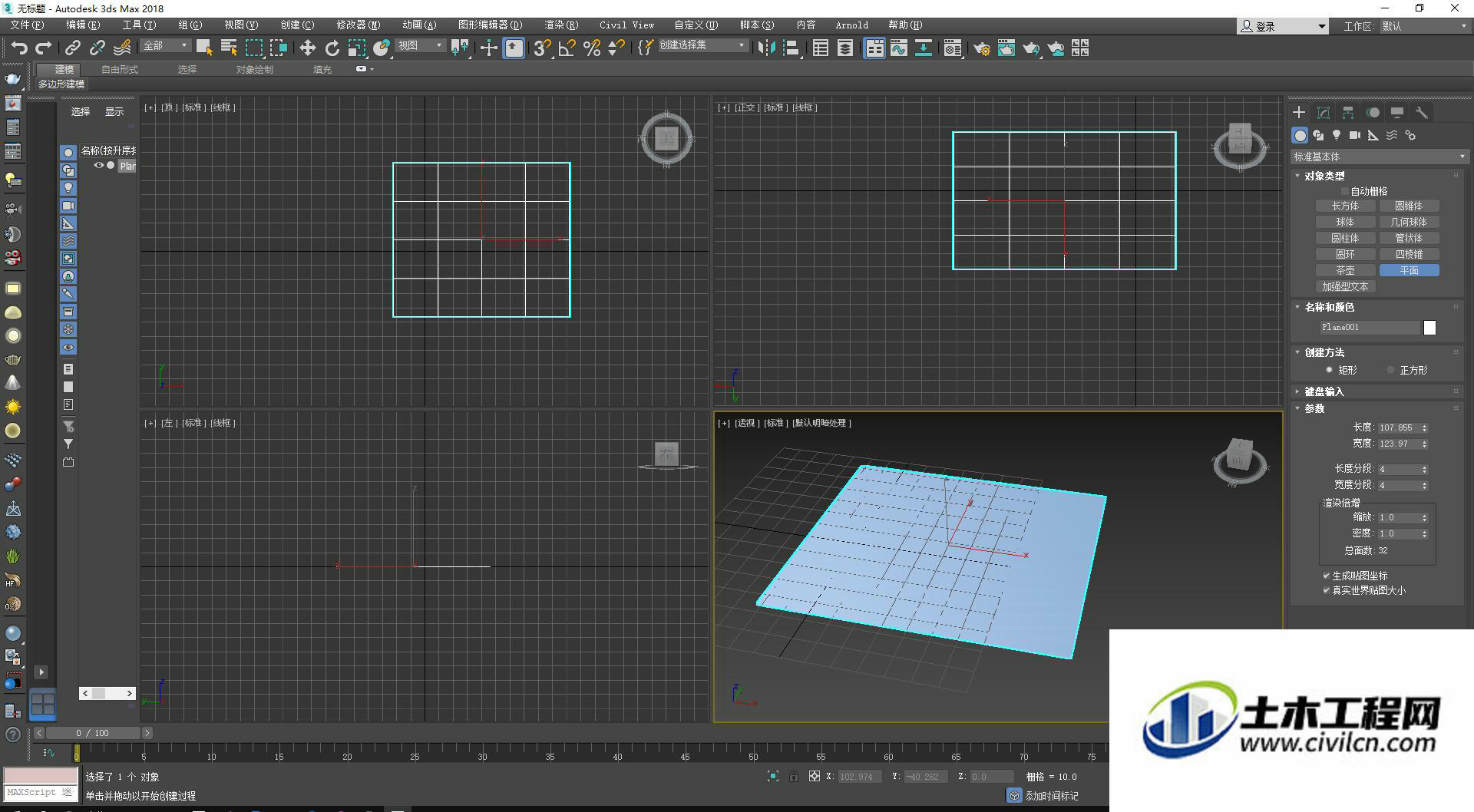Enable the 自动栅格 checkbox
The height and width of the screenshot is (812, 1474).
click(1344, 191)
